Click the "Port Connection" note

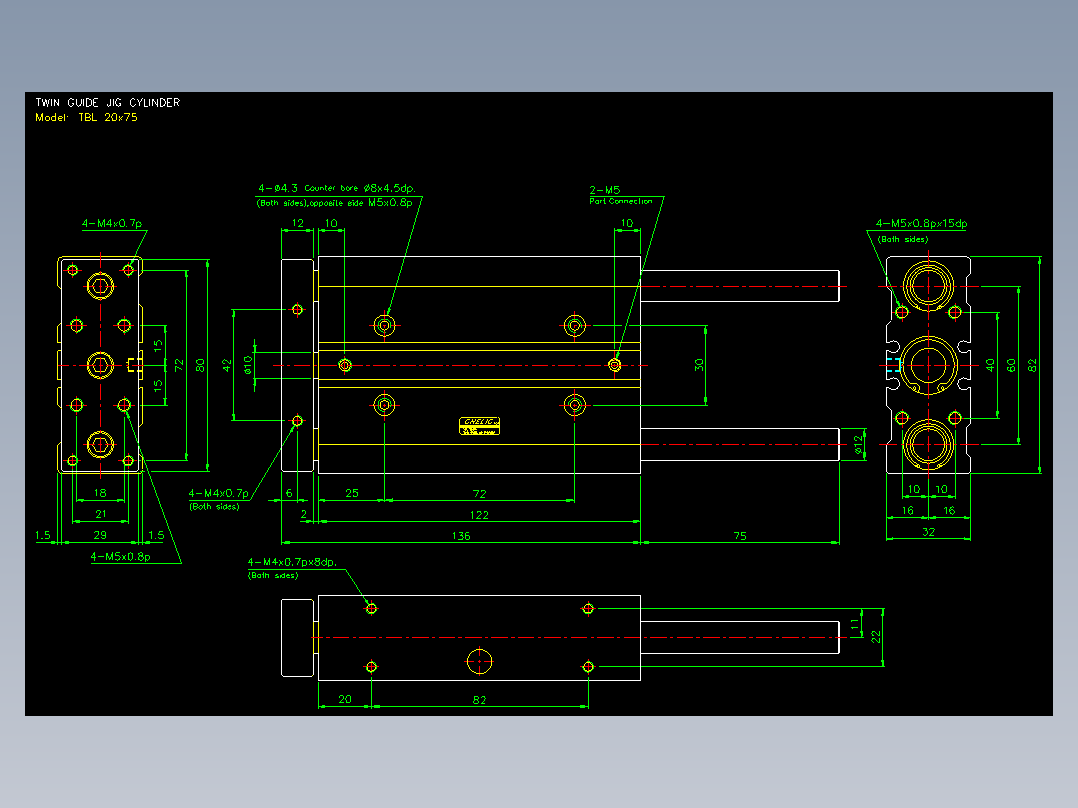(621, 201)
